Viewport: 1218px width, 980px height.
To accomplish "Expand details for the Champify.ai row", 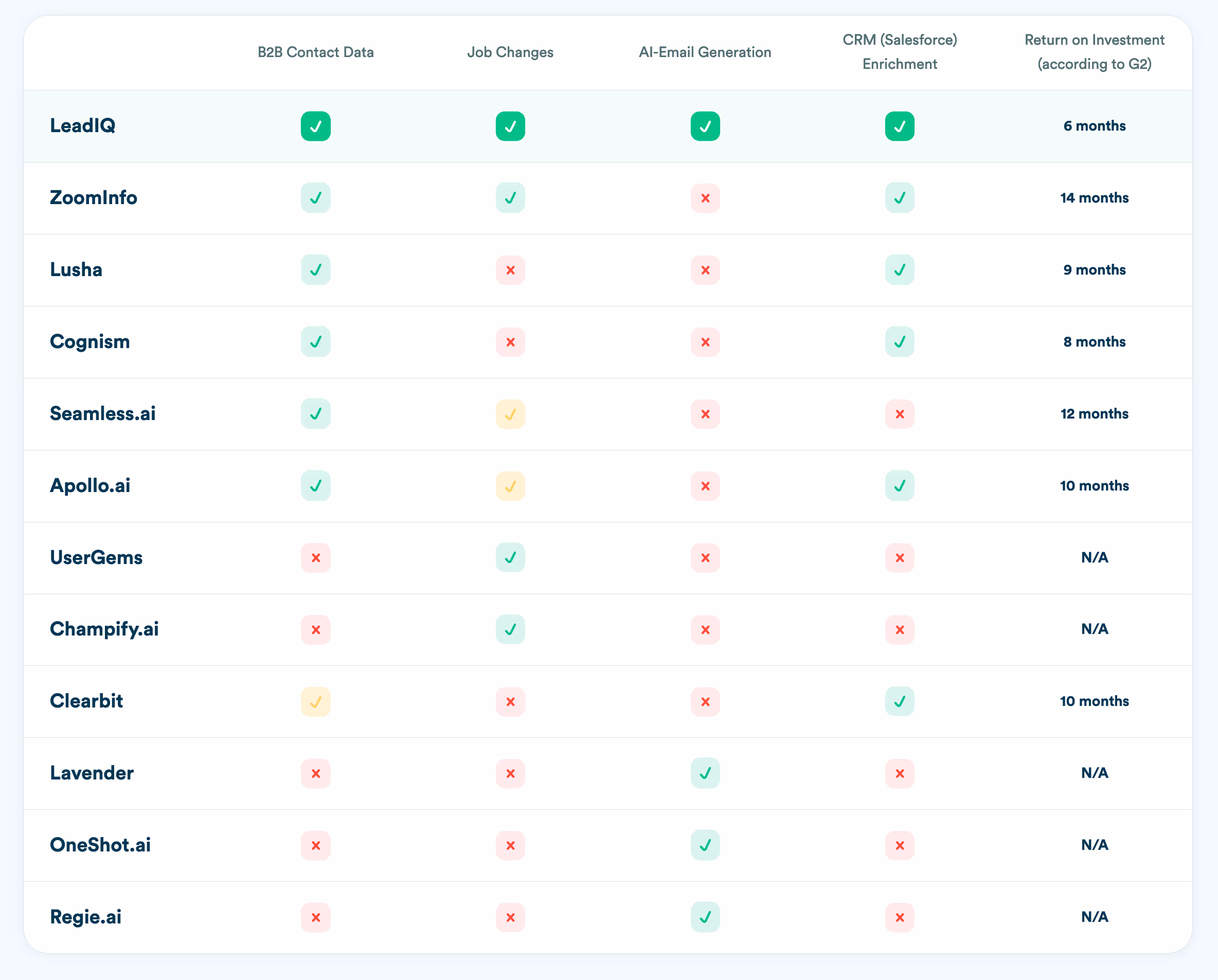I will coord(104,629).
